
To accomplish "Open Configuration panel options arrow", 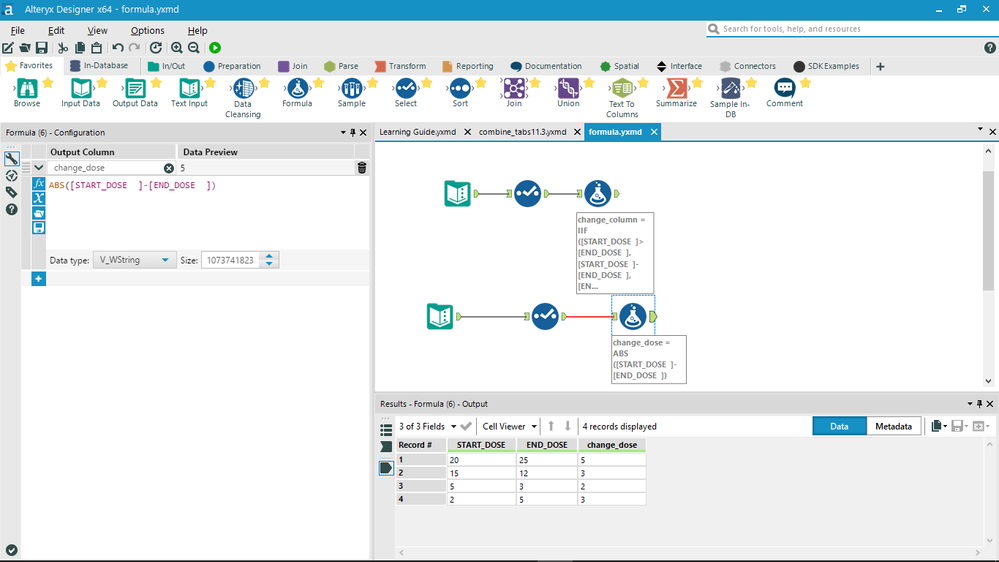I will click(343, 133).
